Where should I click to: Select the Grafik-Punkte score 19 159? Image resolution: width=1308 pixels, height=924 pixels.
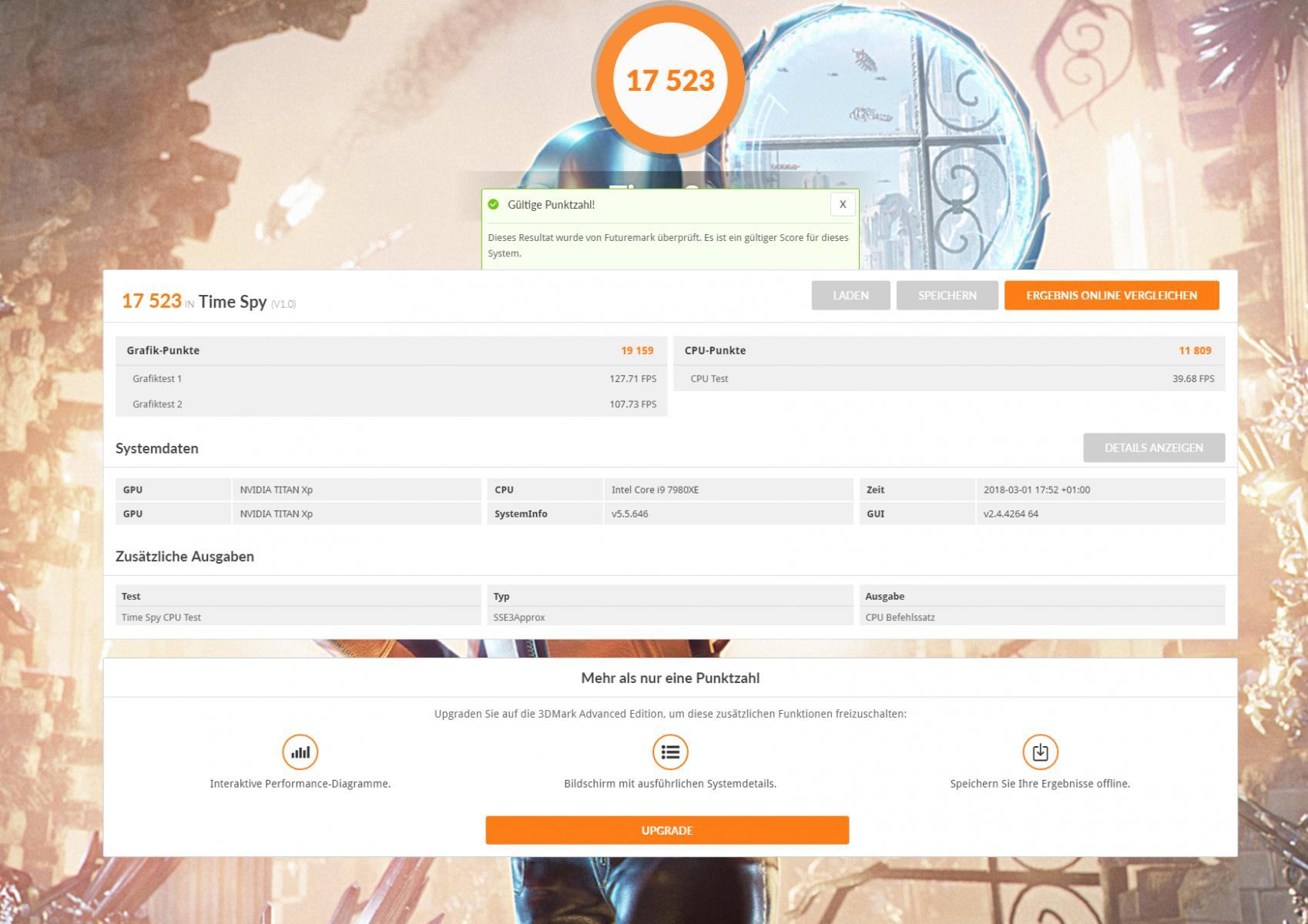pos(637,350)
